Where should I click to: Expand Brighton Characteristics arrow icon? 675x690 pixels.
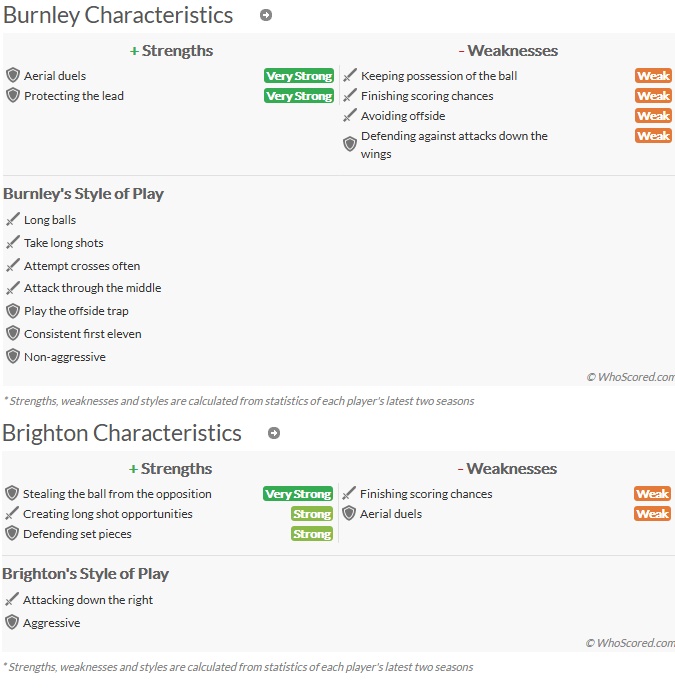pos(274,433)
